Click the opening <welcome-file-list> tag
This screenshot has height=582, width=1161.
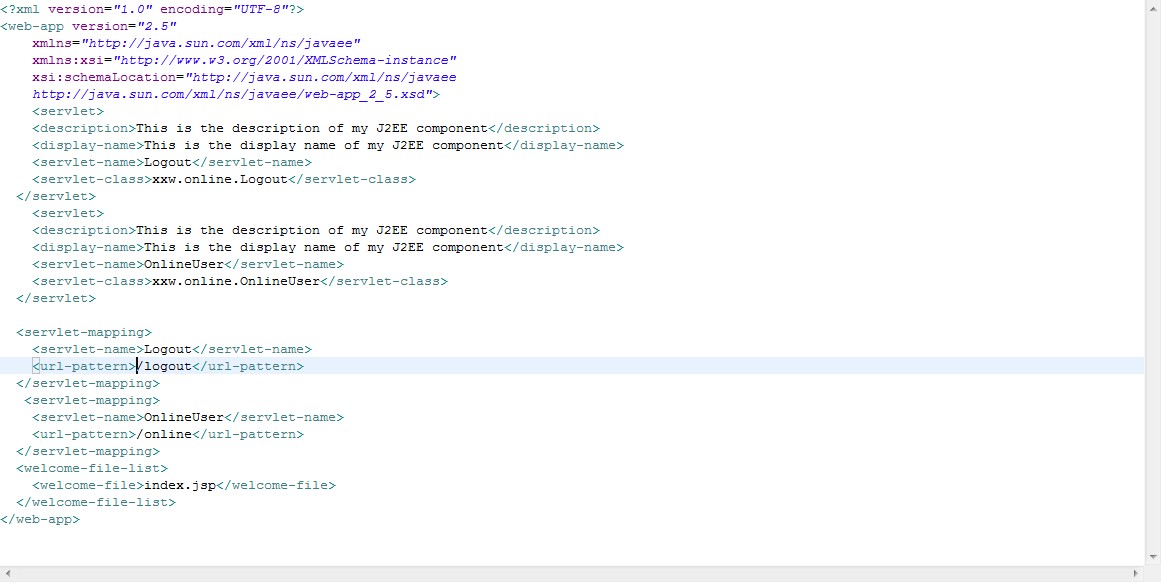click(92, 469)
